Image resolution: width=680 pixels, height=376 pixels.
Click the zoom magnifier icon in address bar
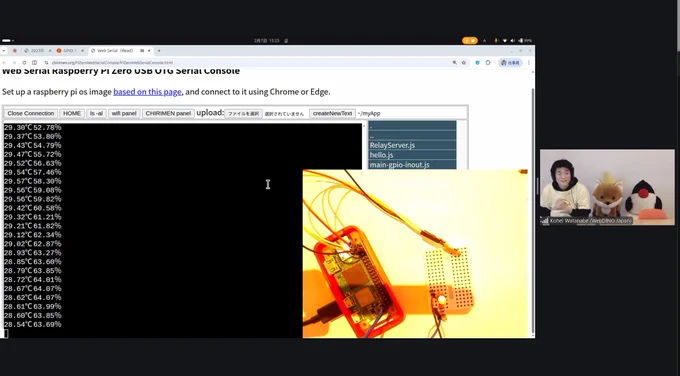click(x=454, y=62)
